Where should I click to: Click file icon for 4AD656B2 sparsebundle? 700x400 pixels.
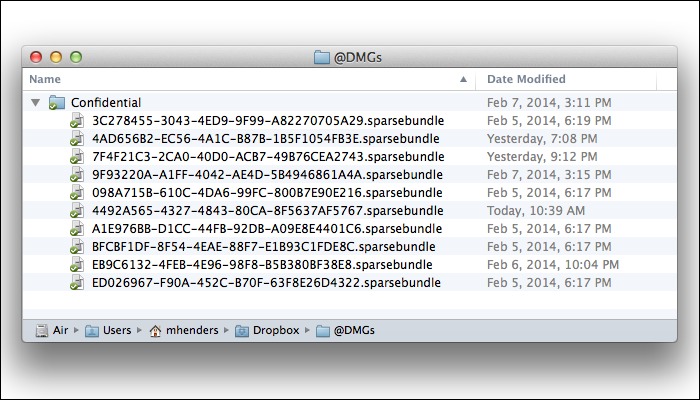click(77, 138)
